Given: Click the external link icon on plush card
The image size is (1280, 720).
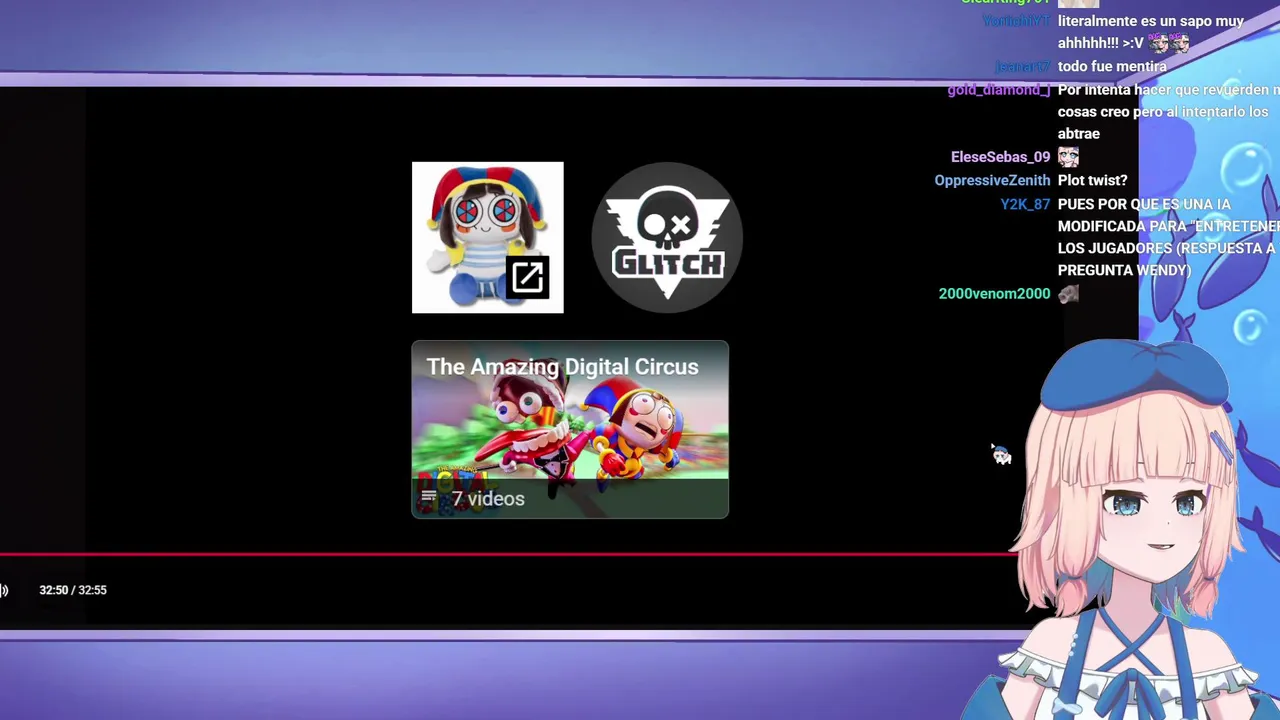Looking at the screenshot, I should tap(527, 277).
